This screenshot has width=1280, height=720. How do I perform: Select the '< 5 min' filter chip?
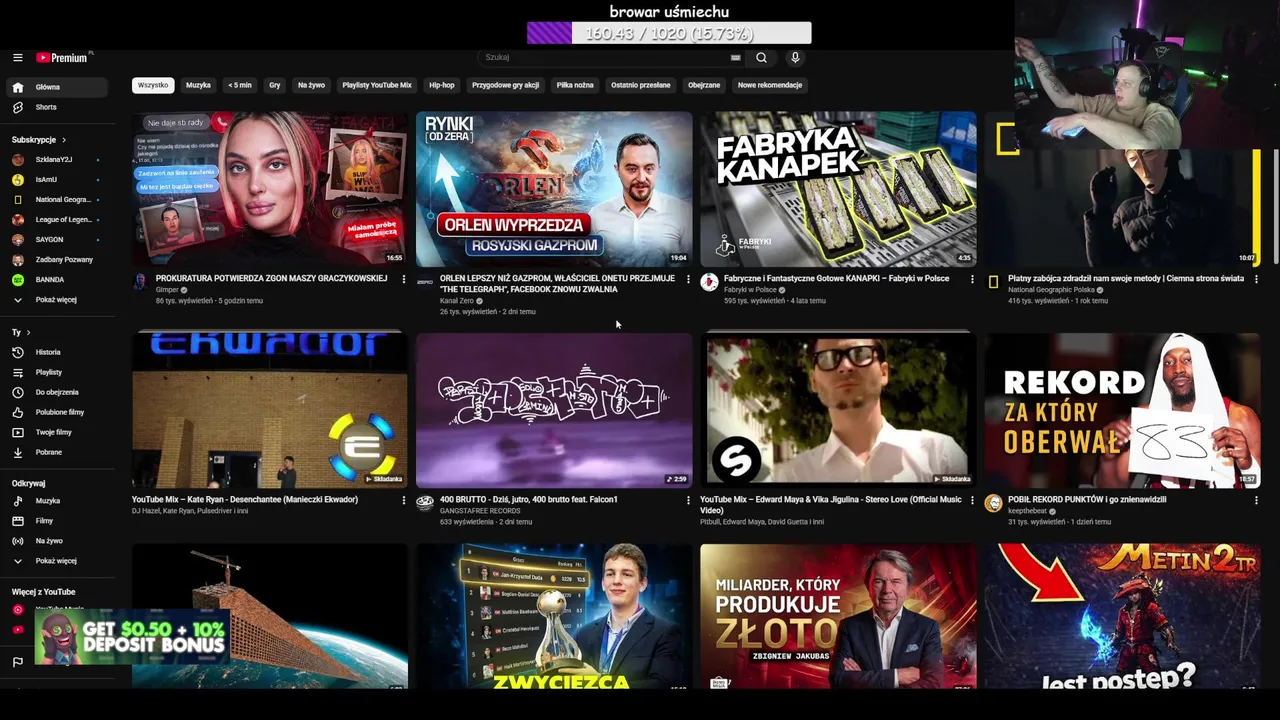point(240,85)
